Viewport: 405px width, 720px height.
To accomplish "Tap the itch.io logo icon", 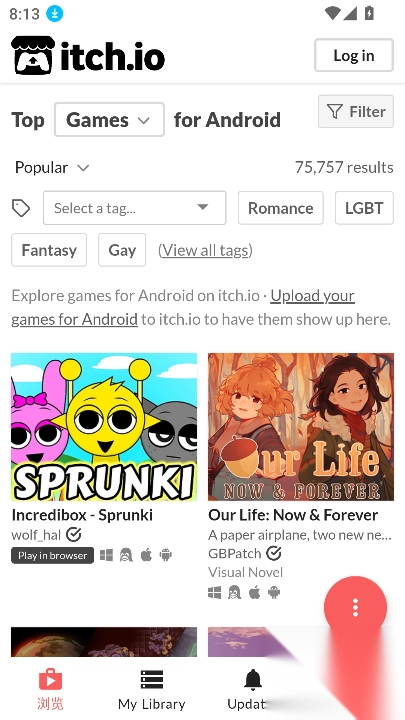I will click(x=33, y=56).
